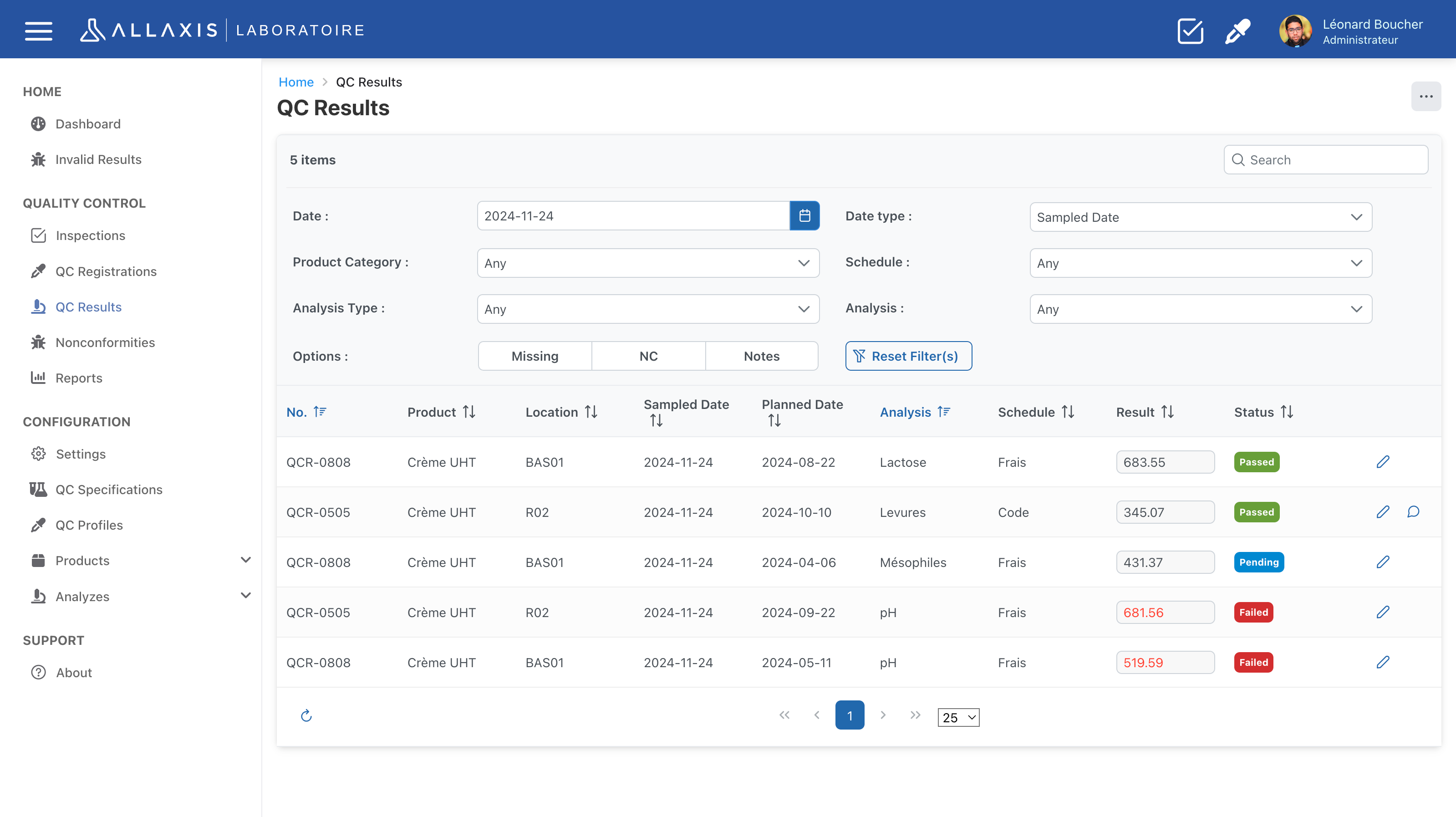
Task: Click the eyedropper icon in header
Action: (x=1237, y=31)
